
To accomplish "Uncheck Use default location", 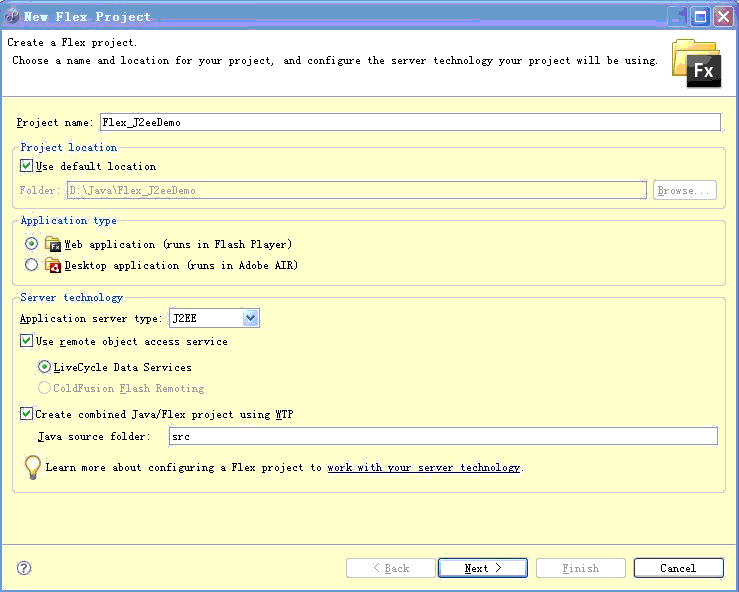I will 26,165.
